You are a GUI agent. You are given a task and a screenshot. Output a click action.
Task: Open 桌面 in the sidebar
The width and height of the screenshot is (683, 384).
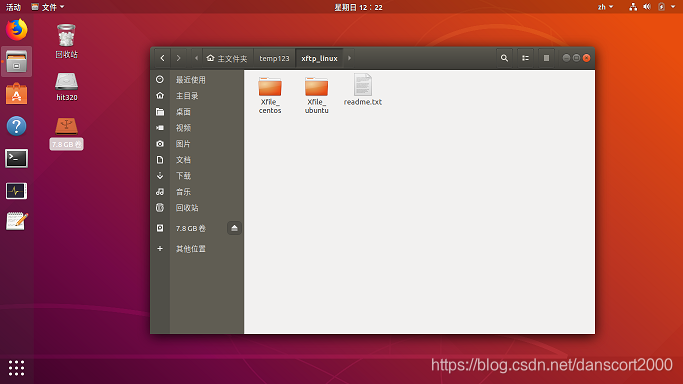197,112
